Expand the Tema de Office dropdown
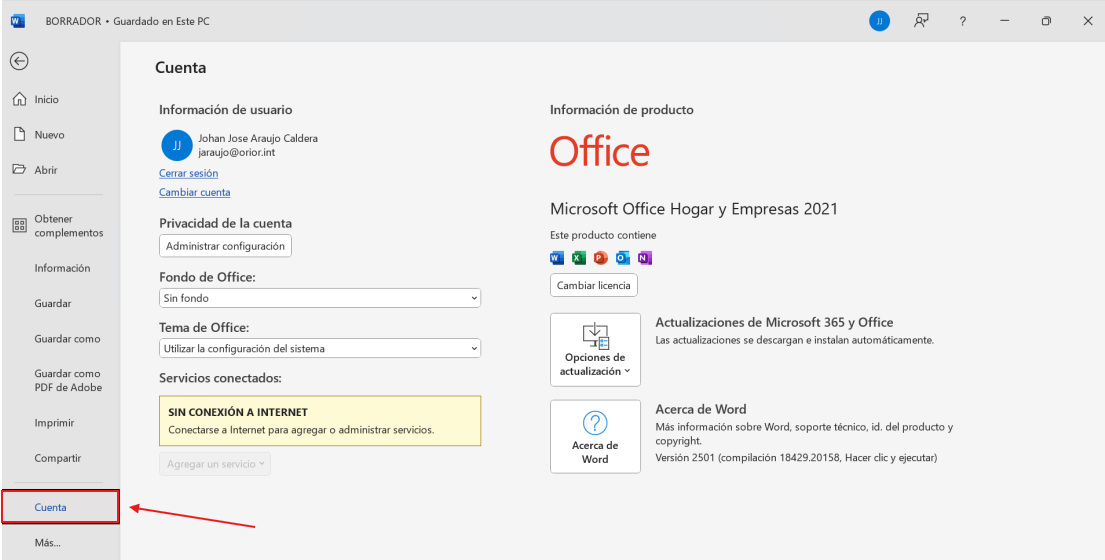Image resolution: width=1105 pixels, height=560 pixels. pos(320,349)
